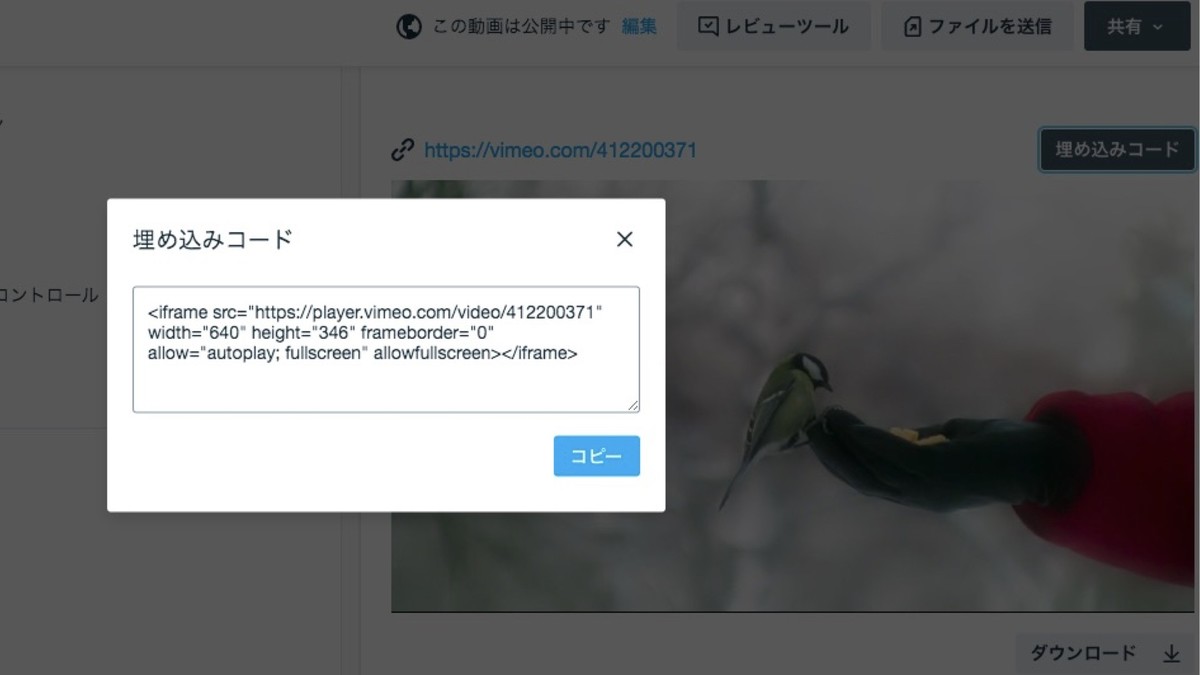The height and width of the screenshot is (675, 1200).
Task: Click the この動画は公開中です status text
Action: point(521,27)
